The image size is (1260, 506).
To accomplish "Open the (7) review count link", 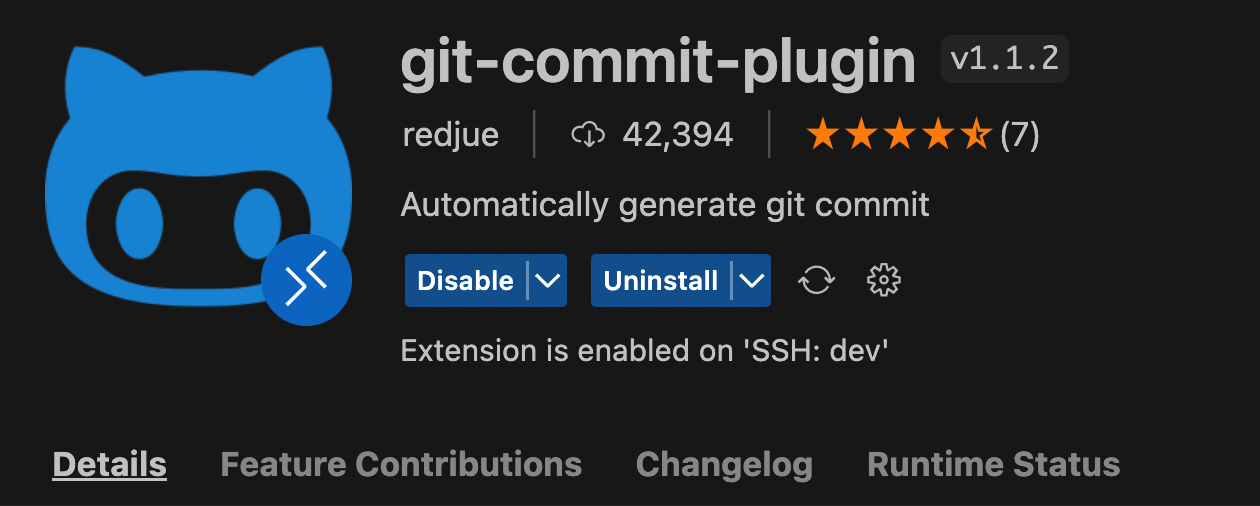I will click(x=1020, y=134).
